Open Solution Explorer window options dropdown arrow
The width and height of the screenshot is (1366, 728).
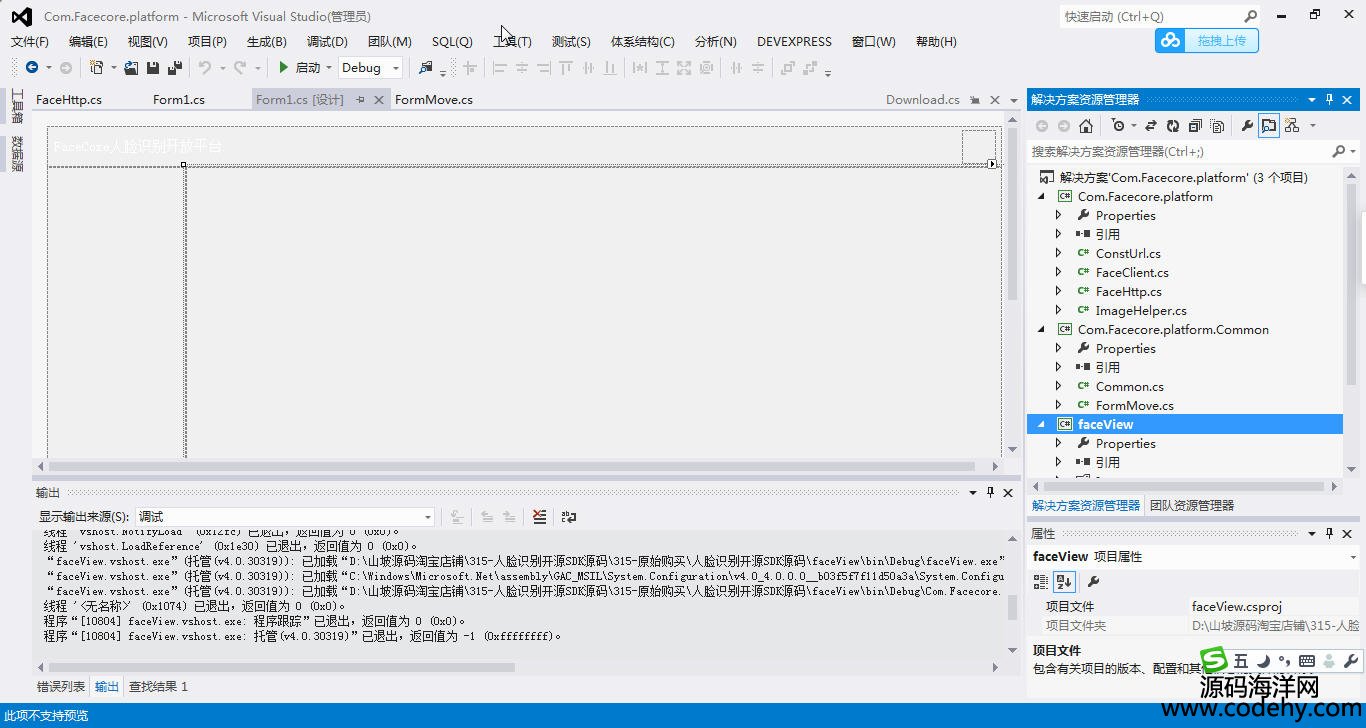(x=1311, y=99)
